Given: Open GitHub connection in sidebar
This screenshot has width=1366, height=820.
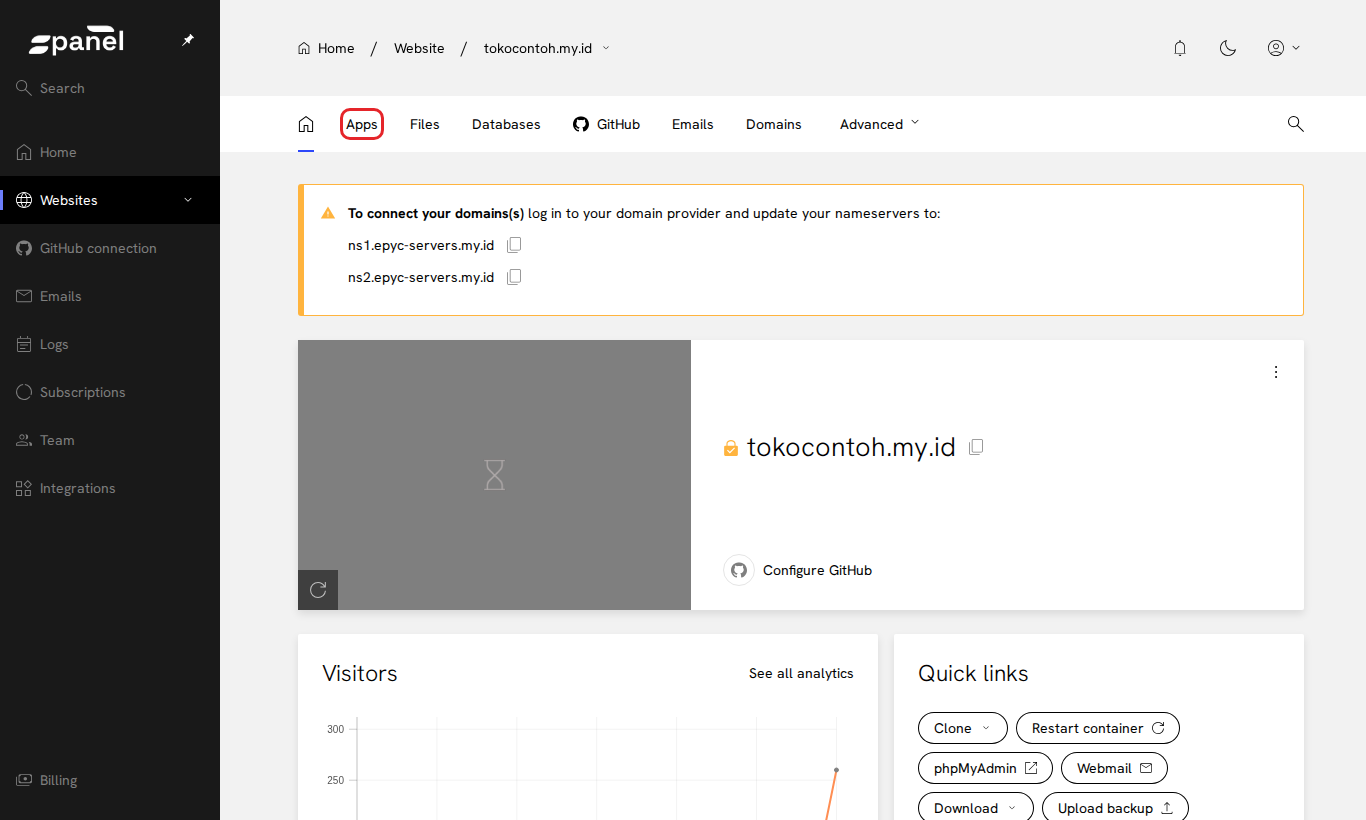Looking at the screenshot, I should click(110, 248).
